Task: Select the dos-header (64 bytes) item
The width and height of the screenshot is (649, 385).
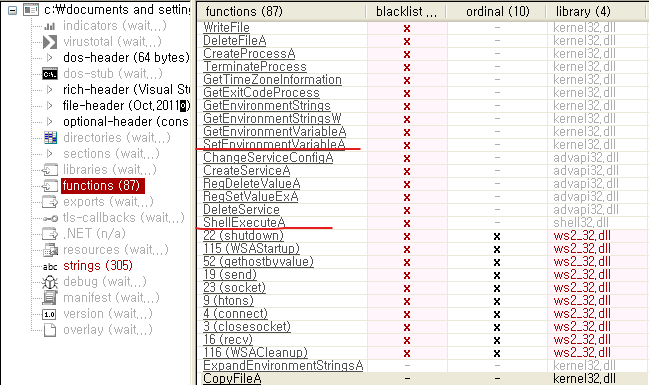Action: (126, 58)
